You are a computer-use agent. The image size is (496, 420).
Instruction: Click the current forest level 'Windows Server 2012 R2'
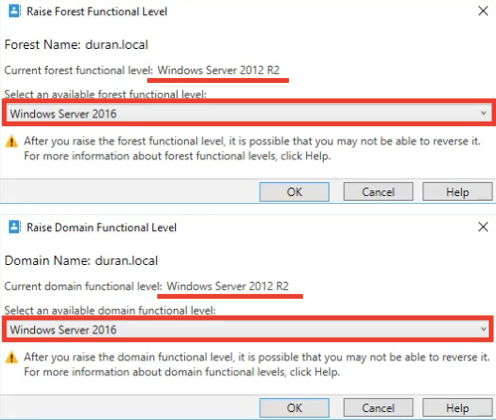pos(218,70)
